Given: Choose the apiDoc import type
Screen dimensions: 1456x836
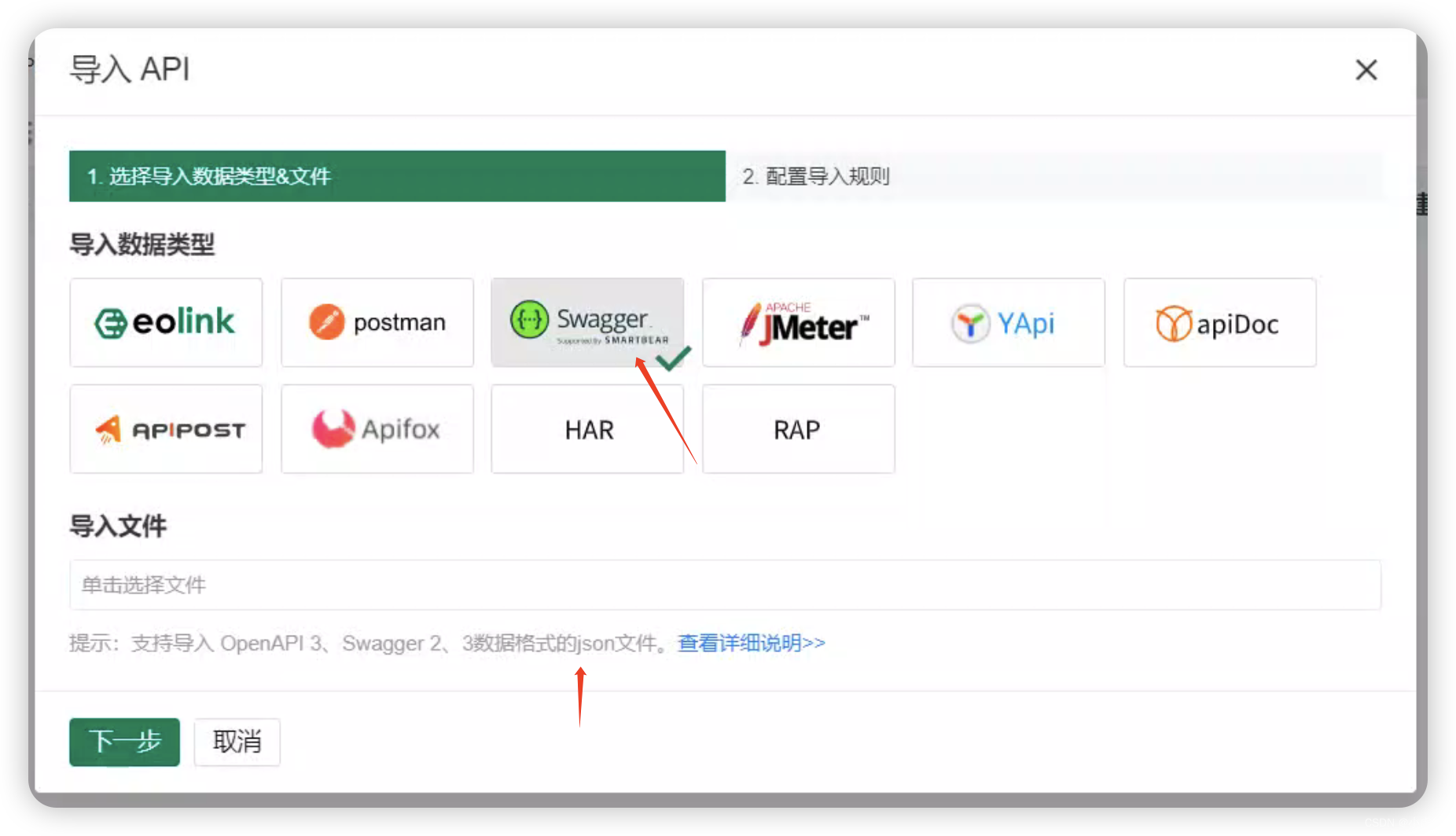Looking at the screenshot, I should (x=1220, y=322).
